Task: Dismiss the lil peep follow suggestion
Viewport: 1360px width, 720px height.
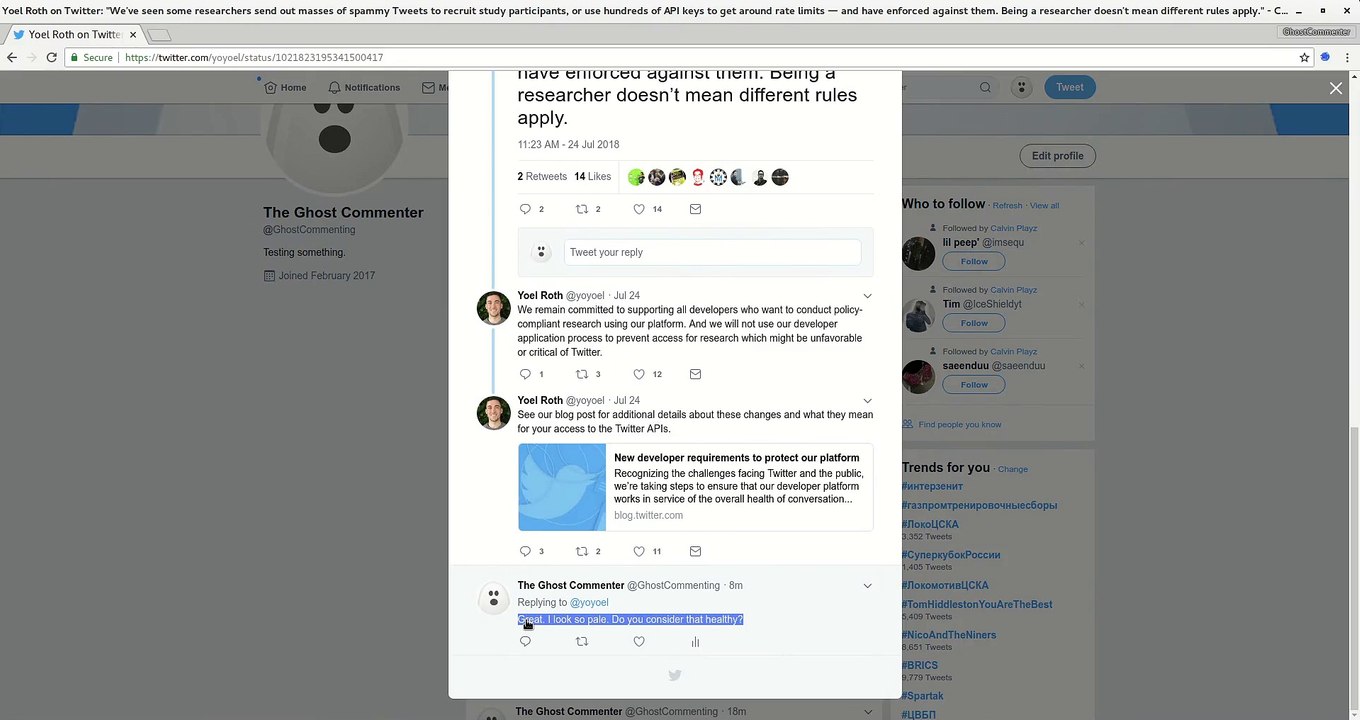Action: [1081, 243]
